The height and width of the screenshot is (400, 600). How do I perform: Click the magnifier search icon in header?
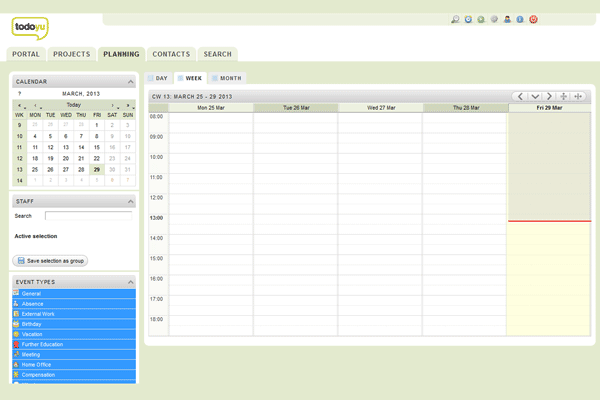(x=456, y=19)
